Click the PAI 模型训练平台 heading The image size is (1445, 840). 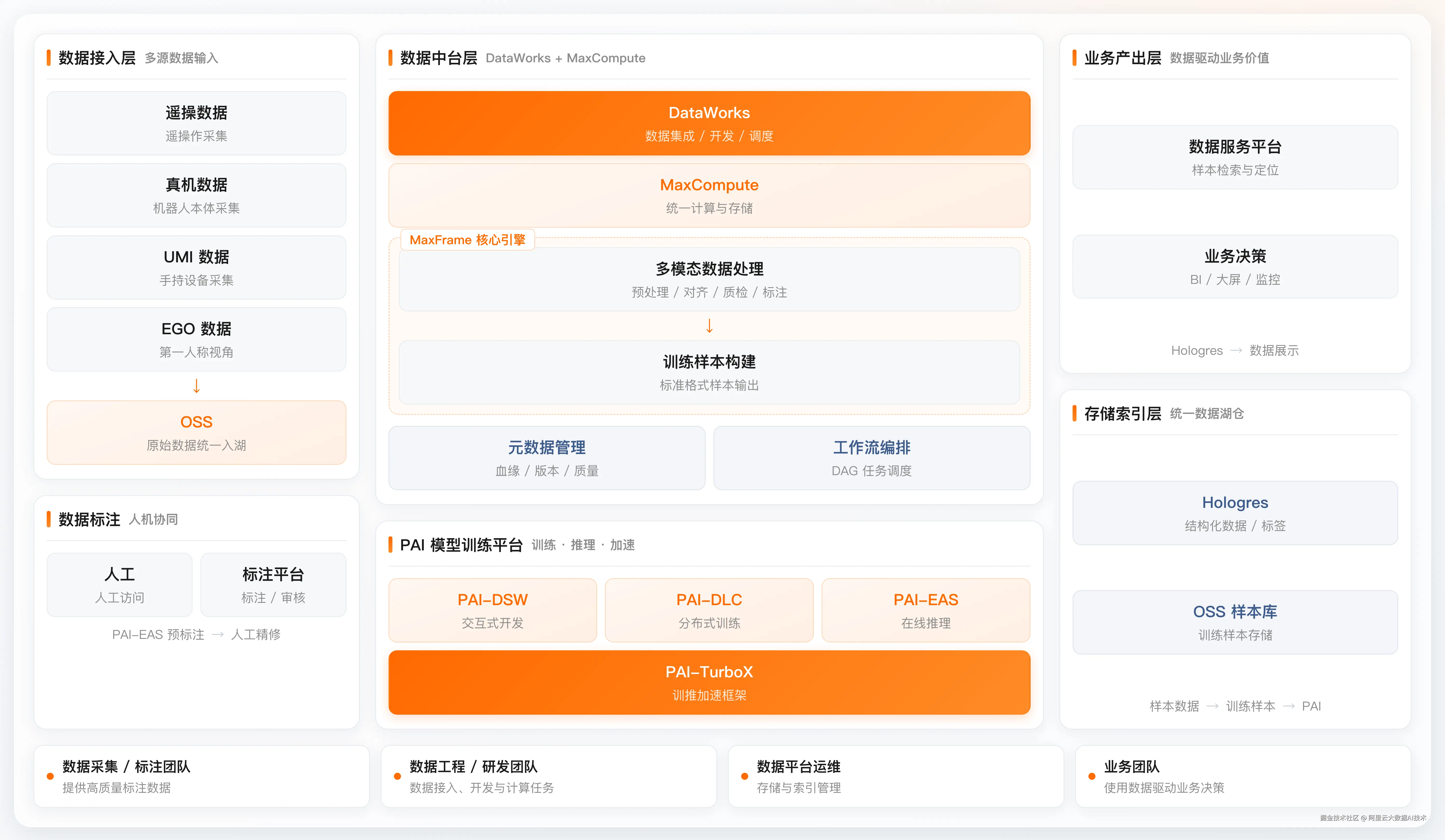coord(462,545)
